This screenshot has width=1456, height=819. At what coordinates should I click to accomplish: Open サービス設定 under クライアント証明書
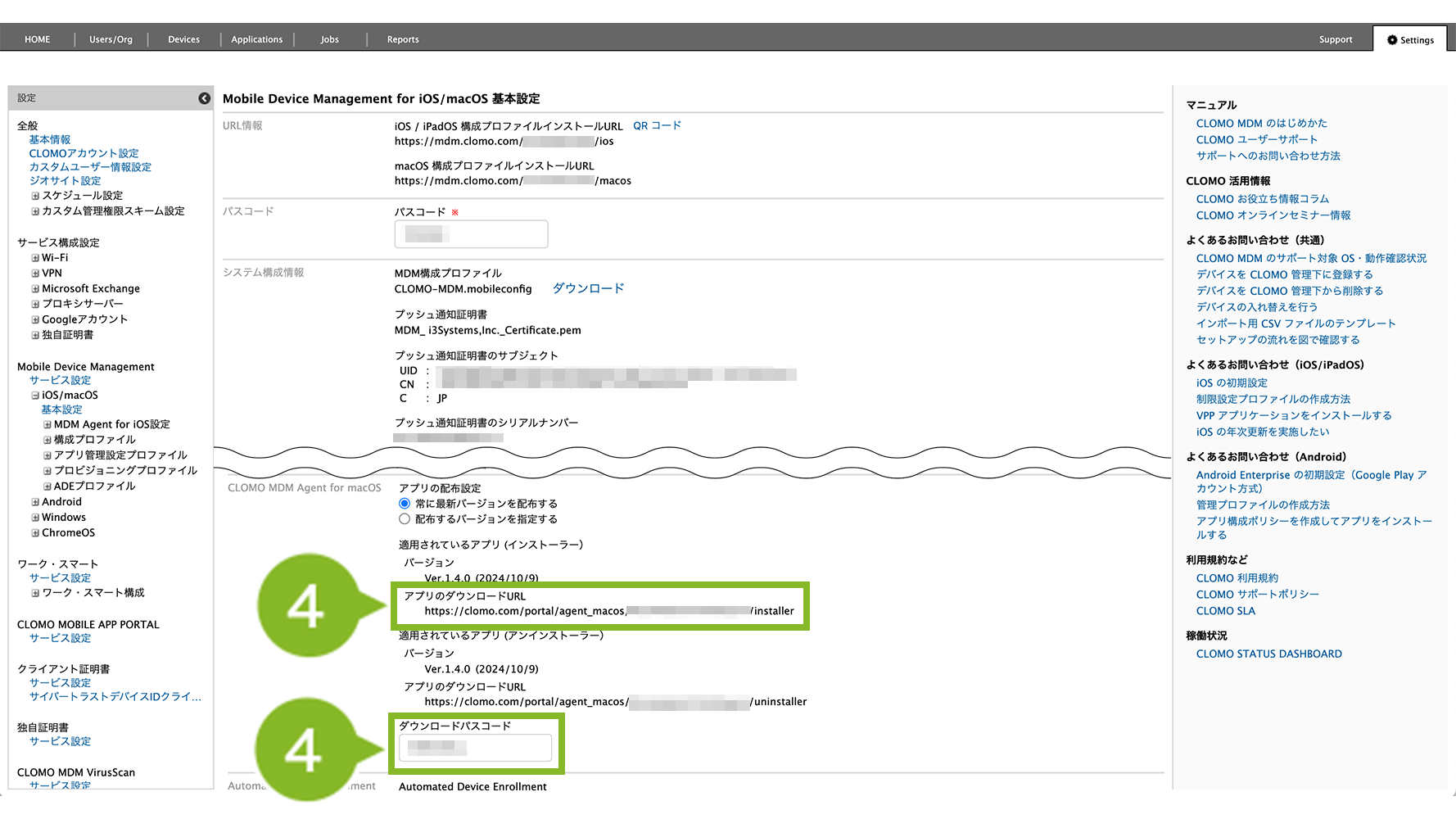click(x=61, y=683)
